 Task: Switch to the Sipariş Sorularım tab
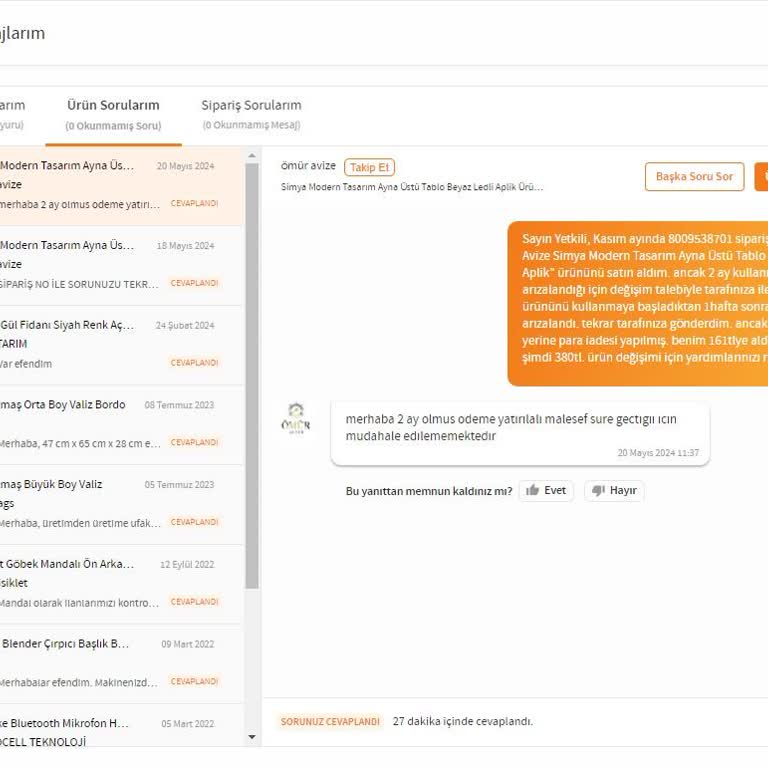[251, 115]
